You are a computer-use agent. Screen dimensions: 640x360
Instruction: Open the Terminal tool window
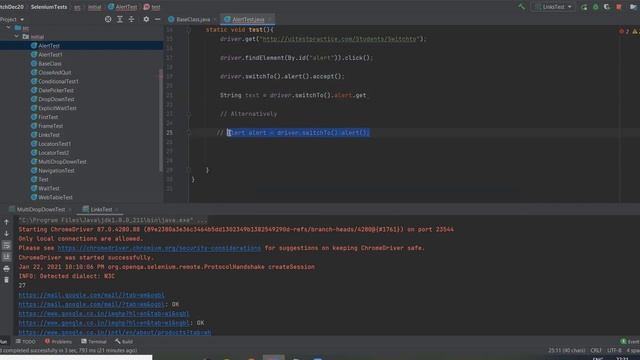tap(94, 342)
